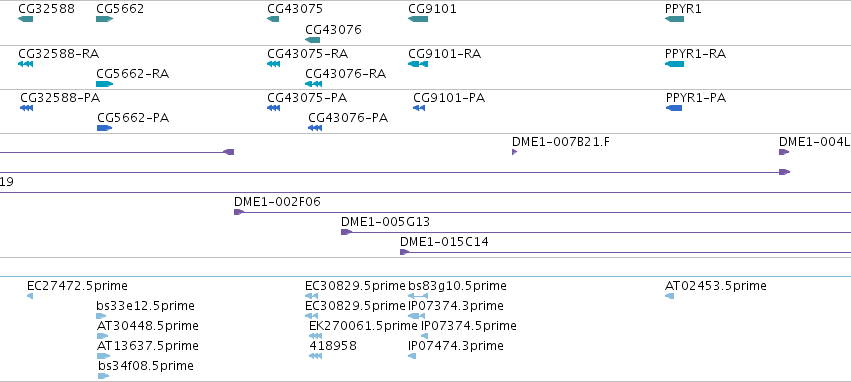Viewport: 851px width, 382px height.
Task: Select the CG43075-RA transcript glyph
Action: tap(274, 64)
